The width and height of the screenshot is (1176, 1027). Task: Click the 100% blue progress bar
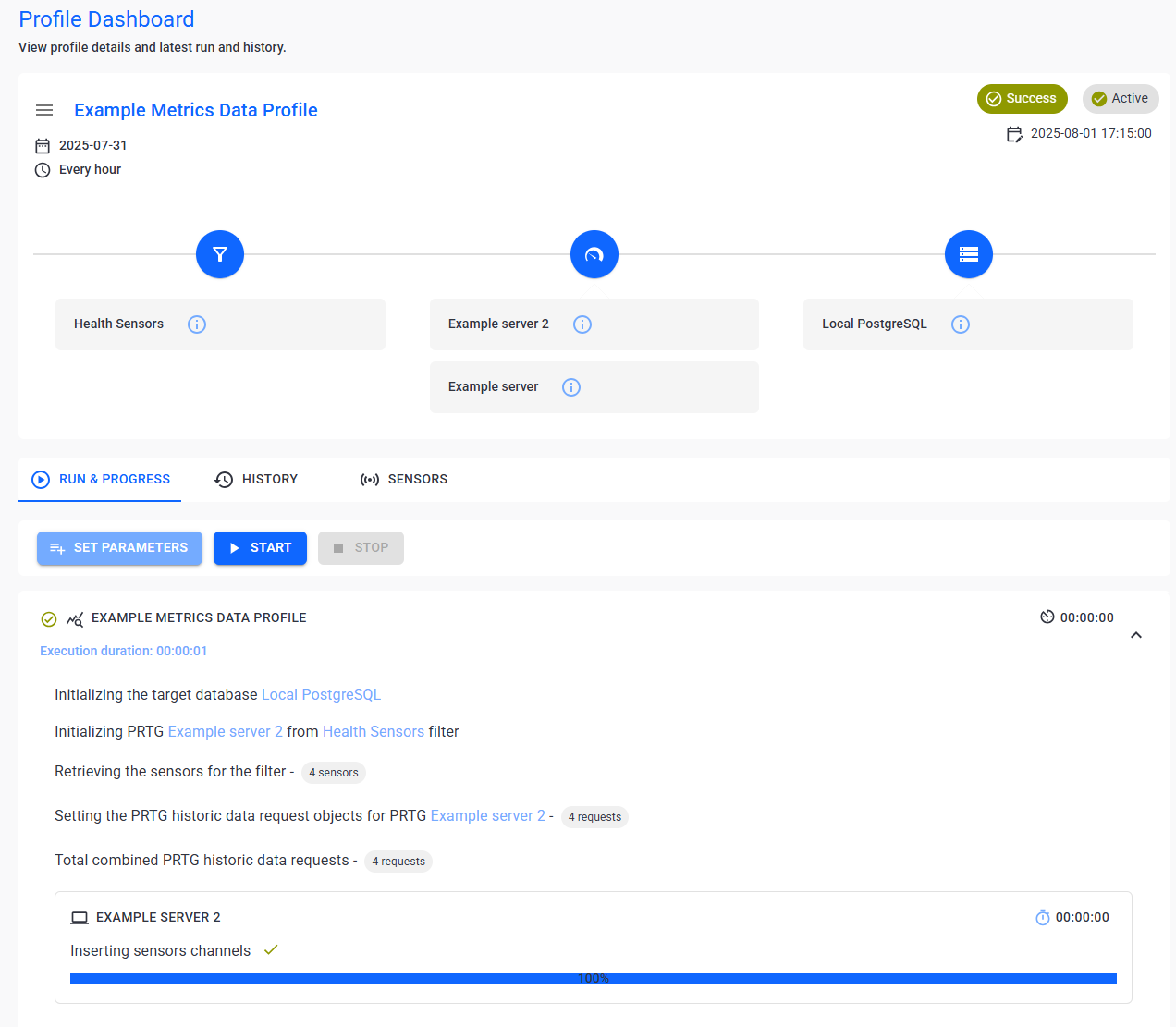coord(594,979)
